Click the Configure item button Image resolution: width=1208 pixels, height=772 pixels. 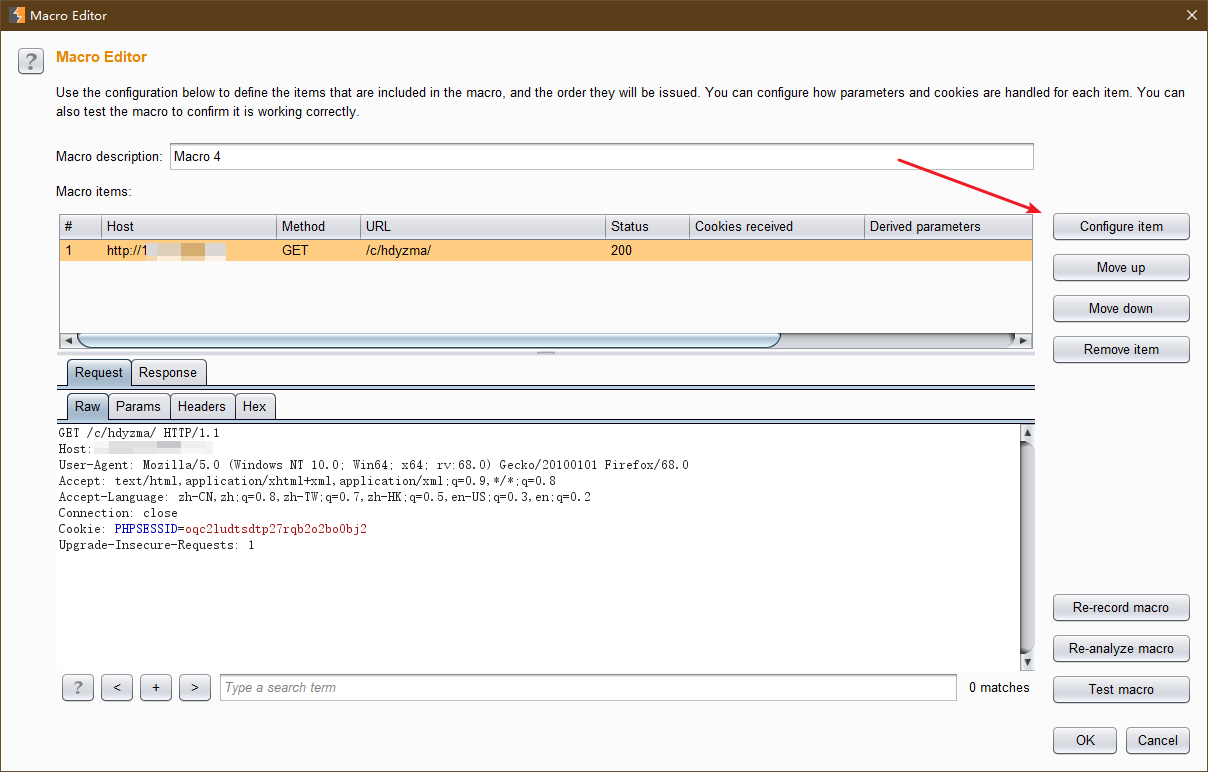(x=1121, y=227)
